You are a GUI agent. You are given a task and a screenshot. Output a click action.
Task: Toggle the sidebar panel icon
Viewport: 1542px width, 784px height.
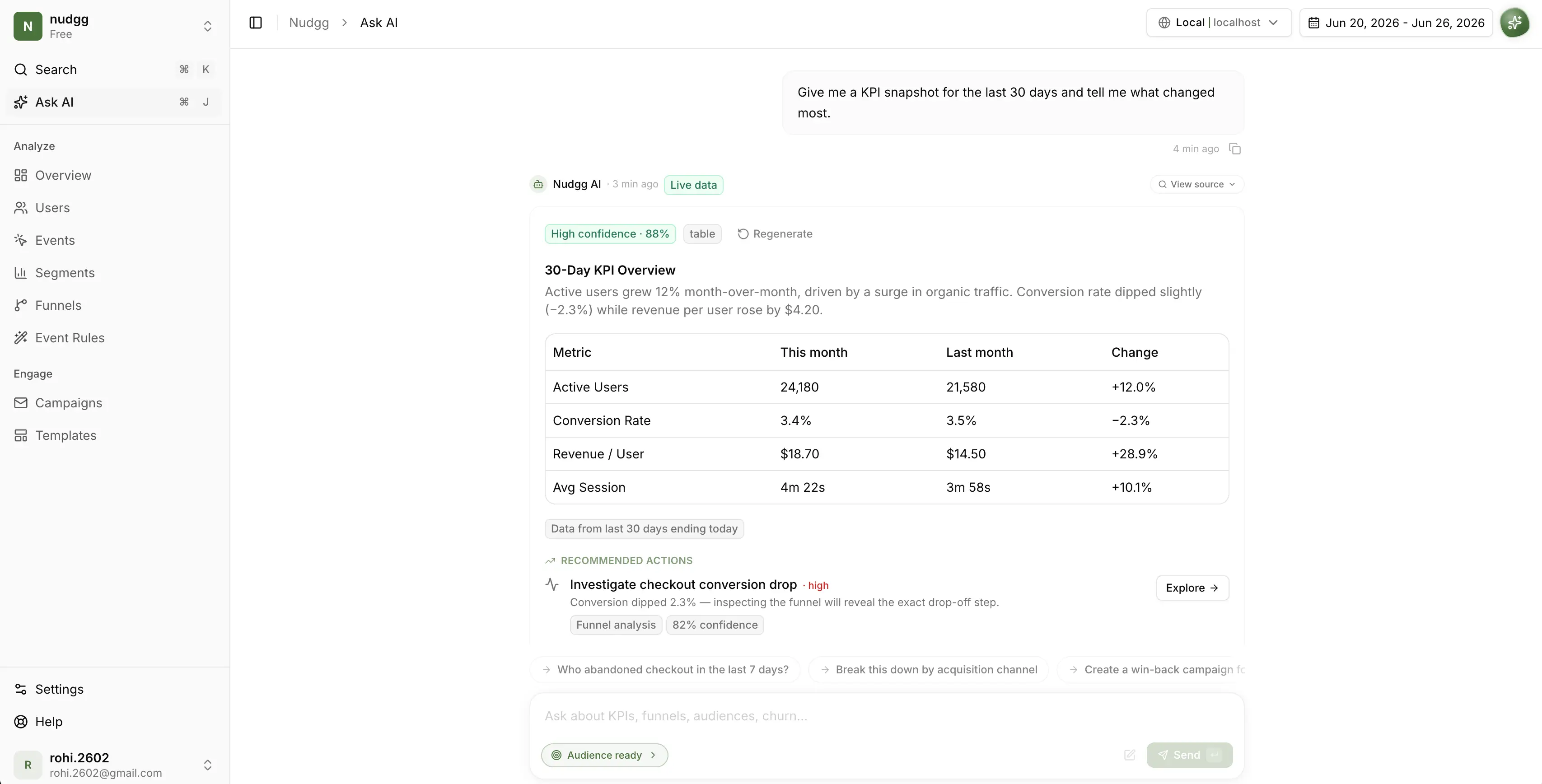point(256,23)
